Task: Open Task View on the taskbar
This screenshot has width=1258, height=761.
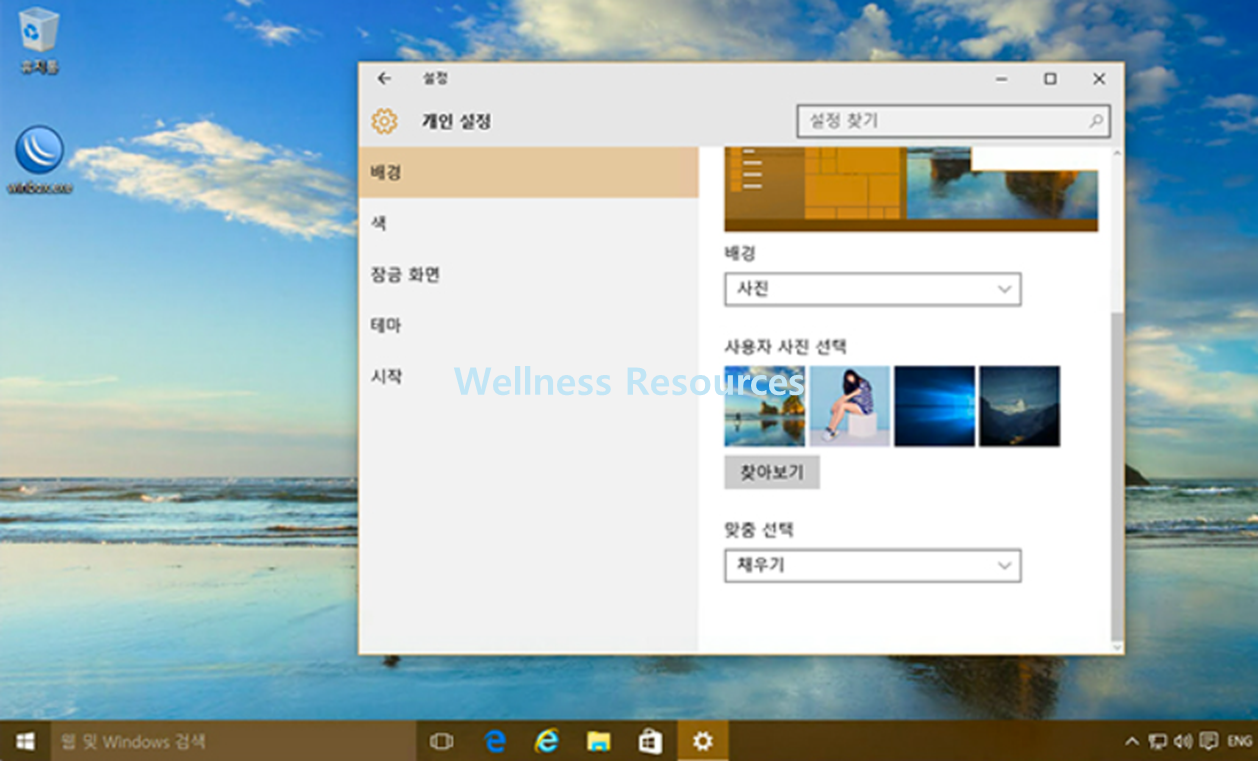Action: tap(441, 741)
